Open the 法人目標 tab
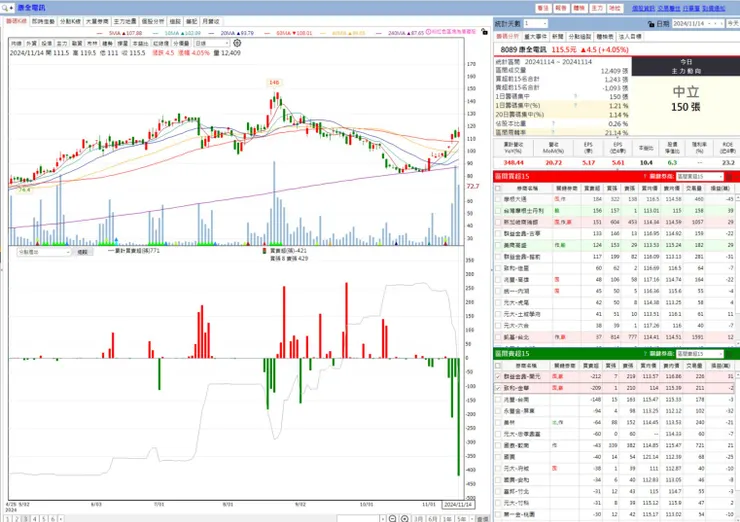The image size is (740, 522). pos(630,36)
